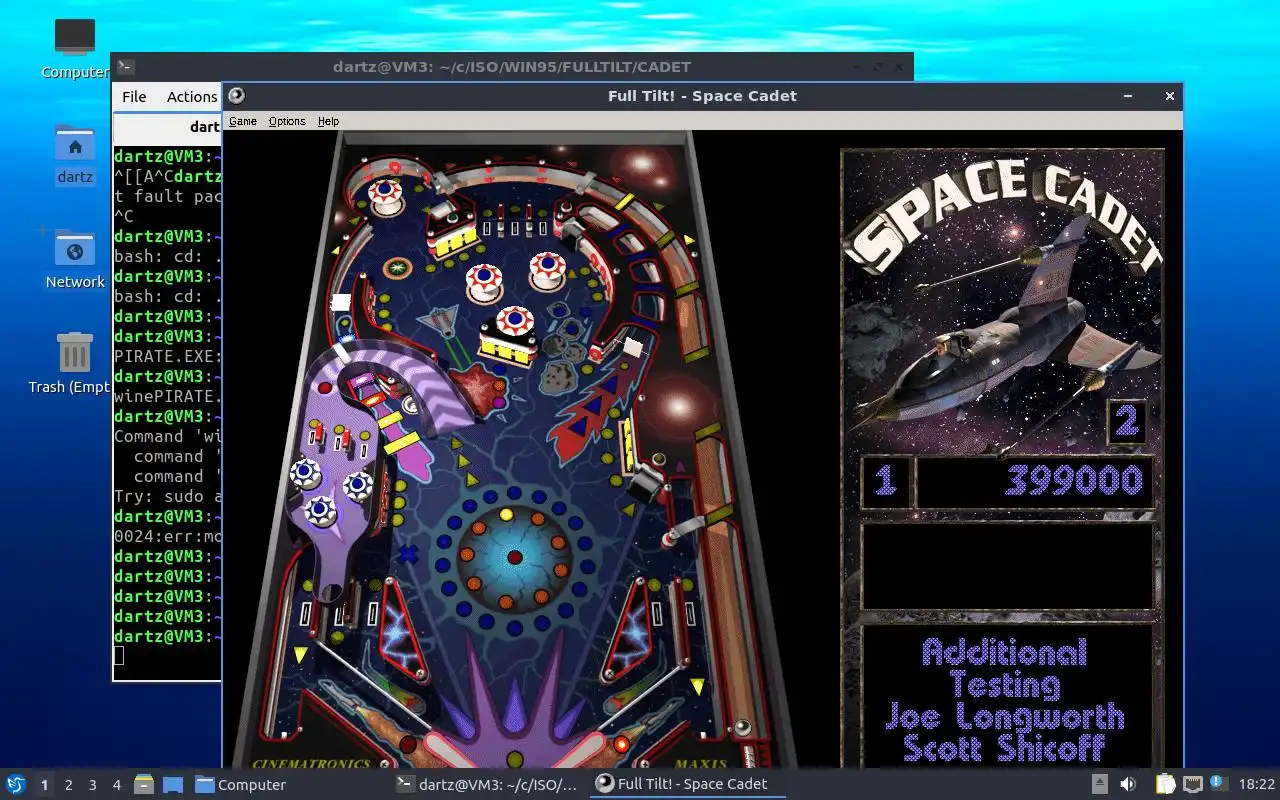Click the red center of the table's circular target
Viewport: 1280px width, 800px height.
[x=514, y=557]
